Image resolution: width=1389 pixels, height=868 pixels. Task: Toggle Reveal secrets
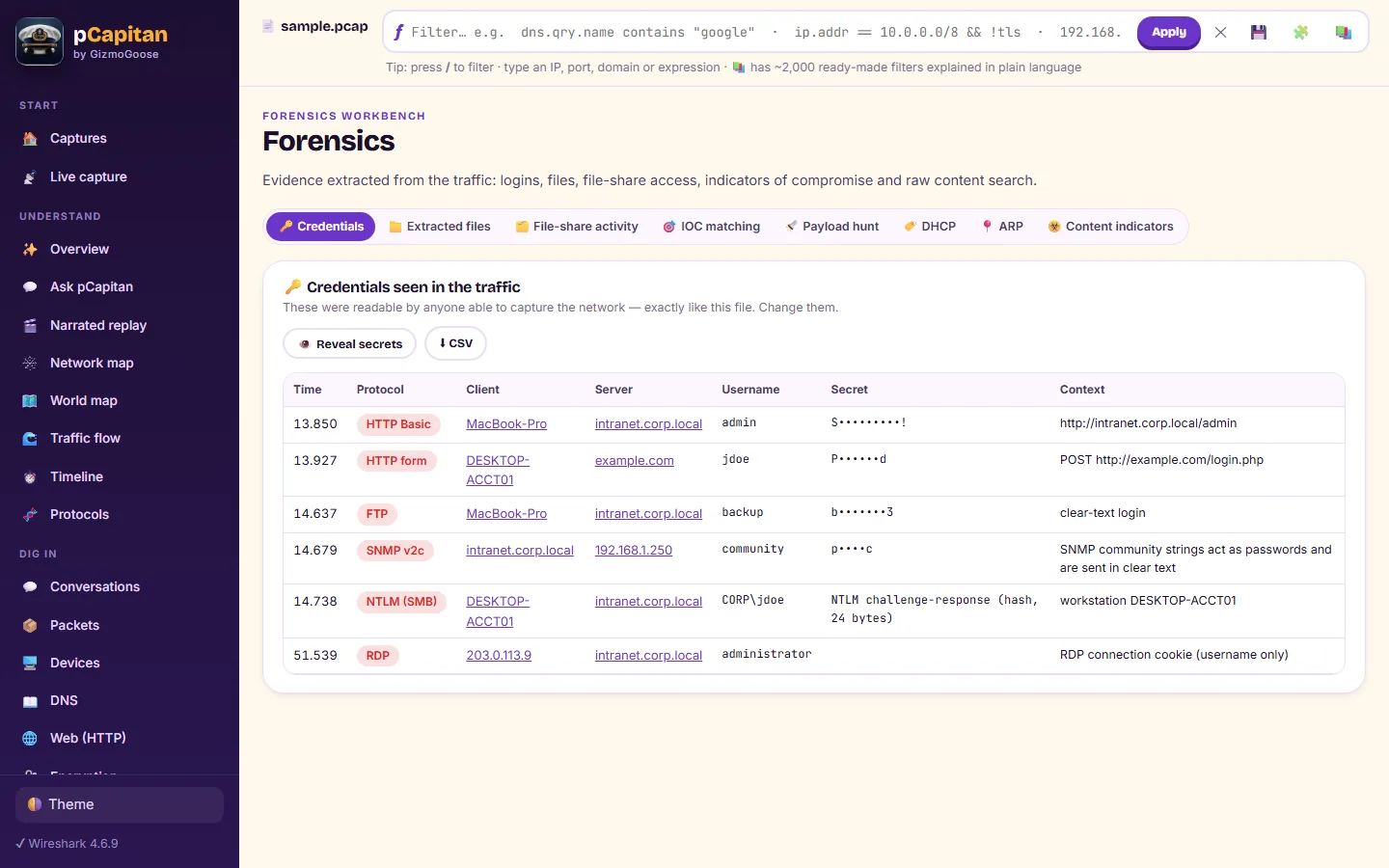click(x=349, y=343)
